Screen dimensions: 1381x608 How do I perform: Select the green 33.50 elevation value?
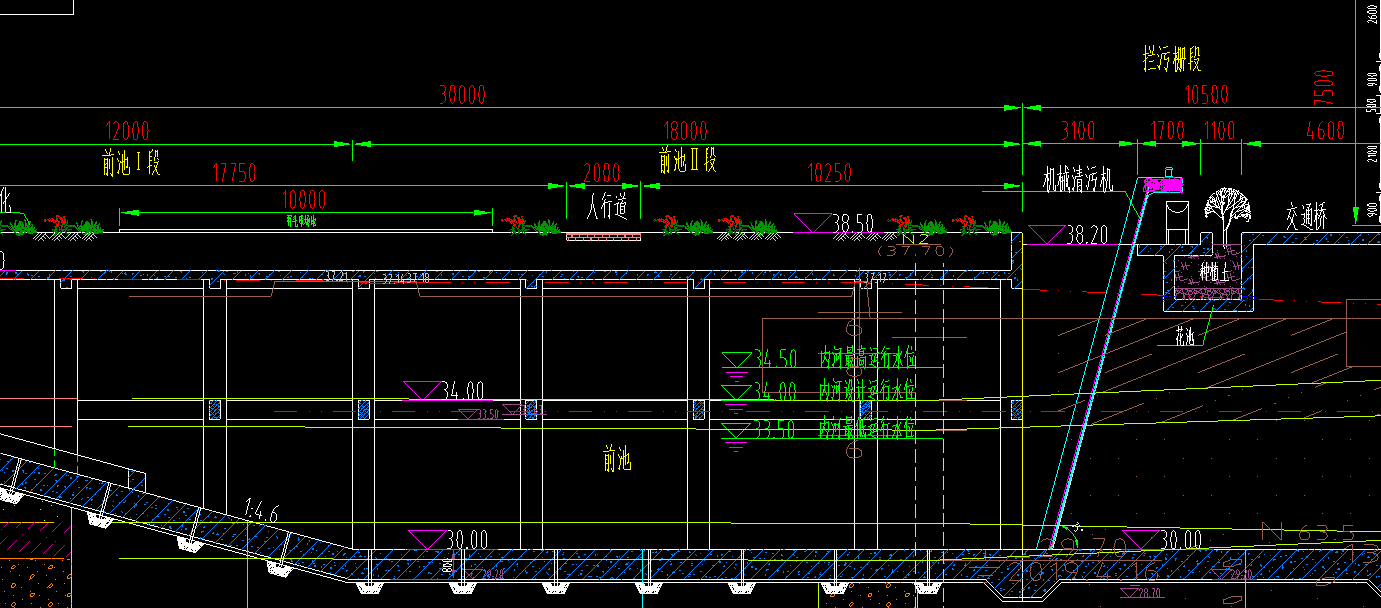point(776,429)
